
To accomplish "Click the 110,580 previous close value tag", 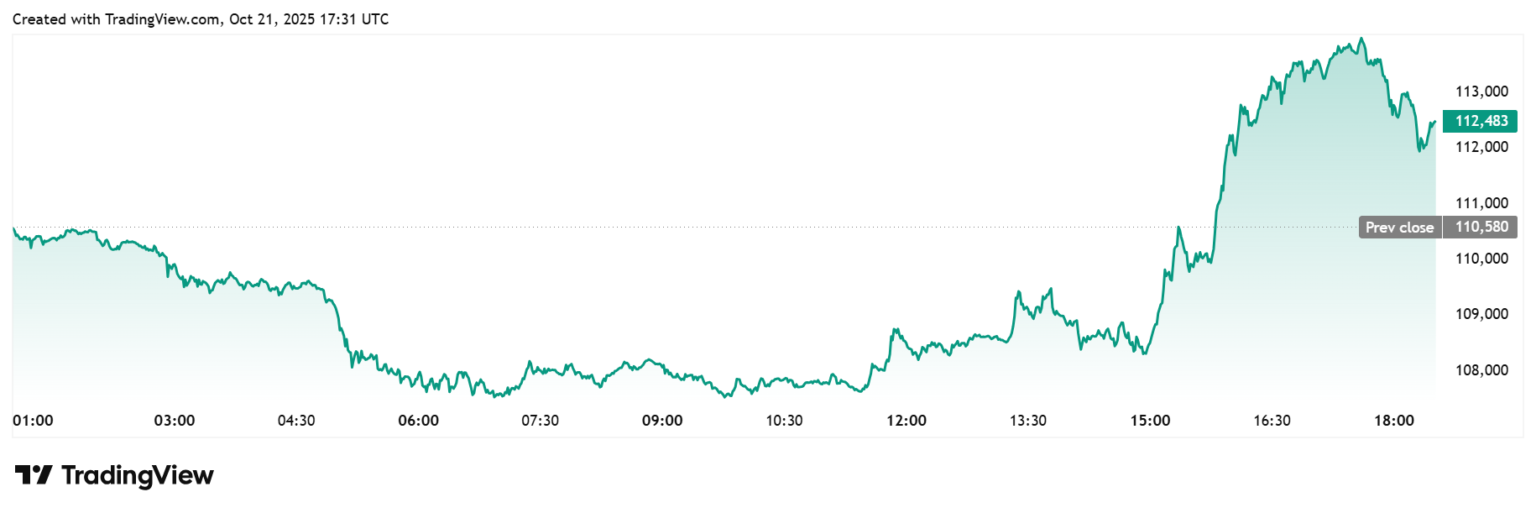I will (1480, 227).
